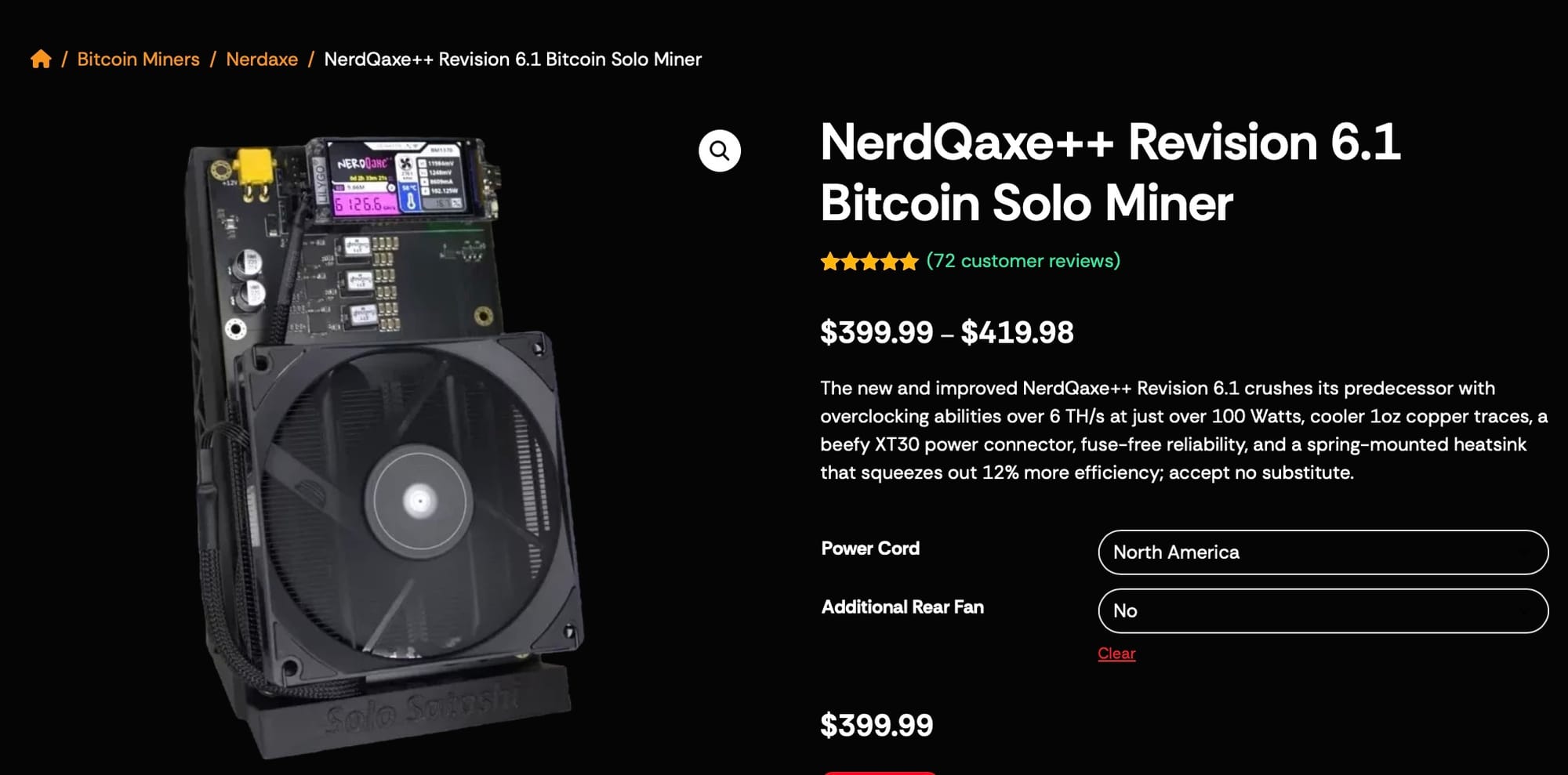Clear the selected product options
Image resolution: width=1568 pixels, height=775 pixels.
click(x=1116, y=654)
